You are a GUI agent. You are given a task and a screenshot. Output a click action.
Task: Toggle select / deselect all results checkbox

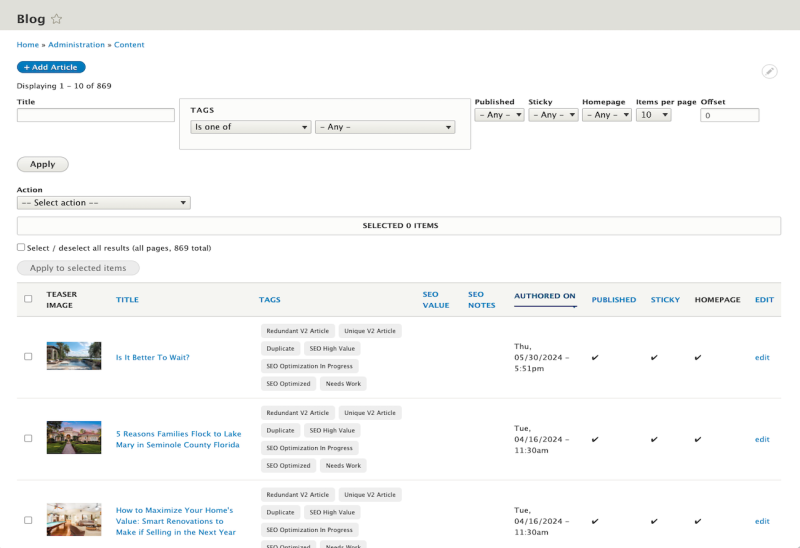tap(21, 247)
